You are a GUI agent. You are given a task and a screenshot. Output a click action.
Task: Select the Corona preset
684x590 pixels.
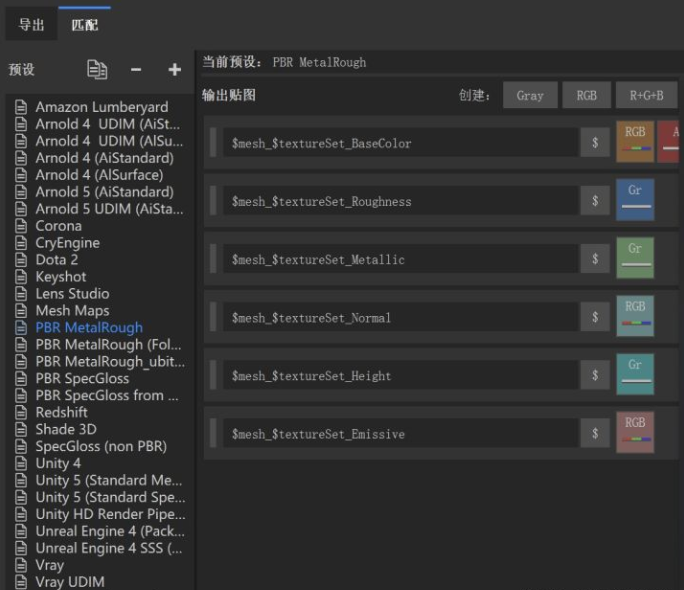[58, 226]
